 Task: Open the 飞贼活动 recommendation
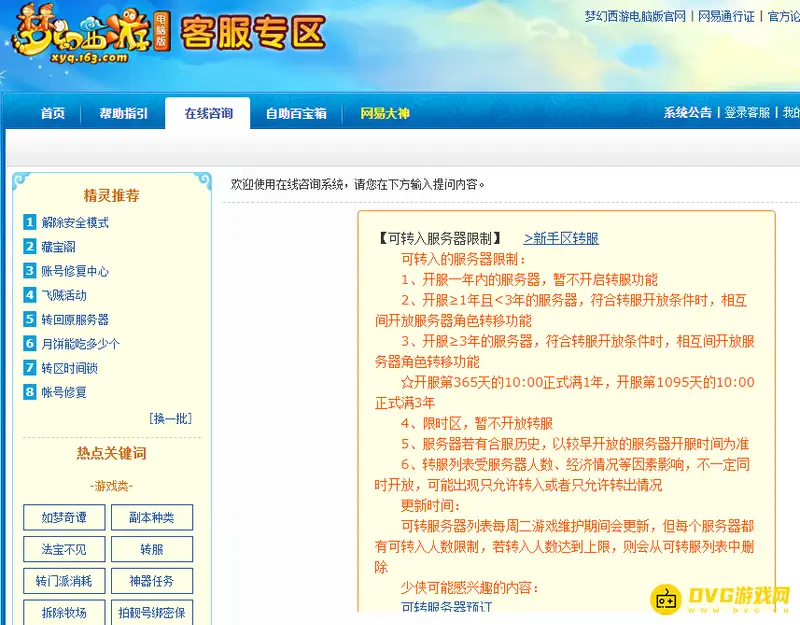[64, 295]
